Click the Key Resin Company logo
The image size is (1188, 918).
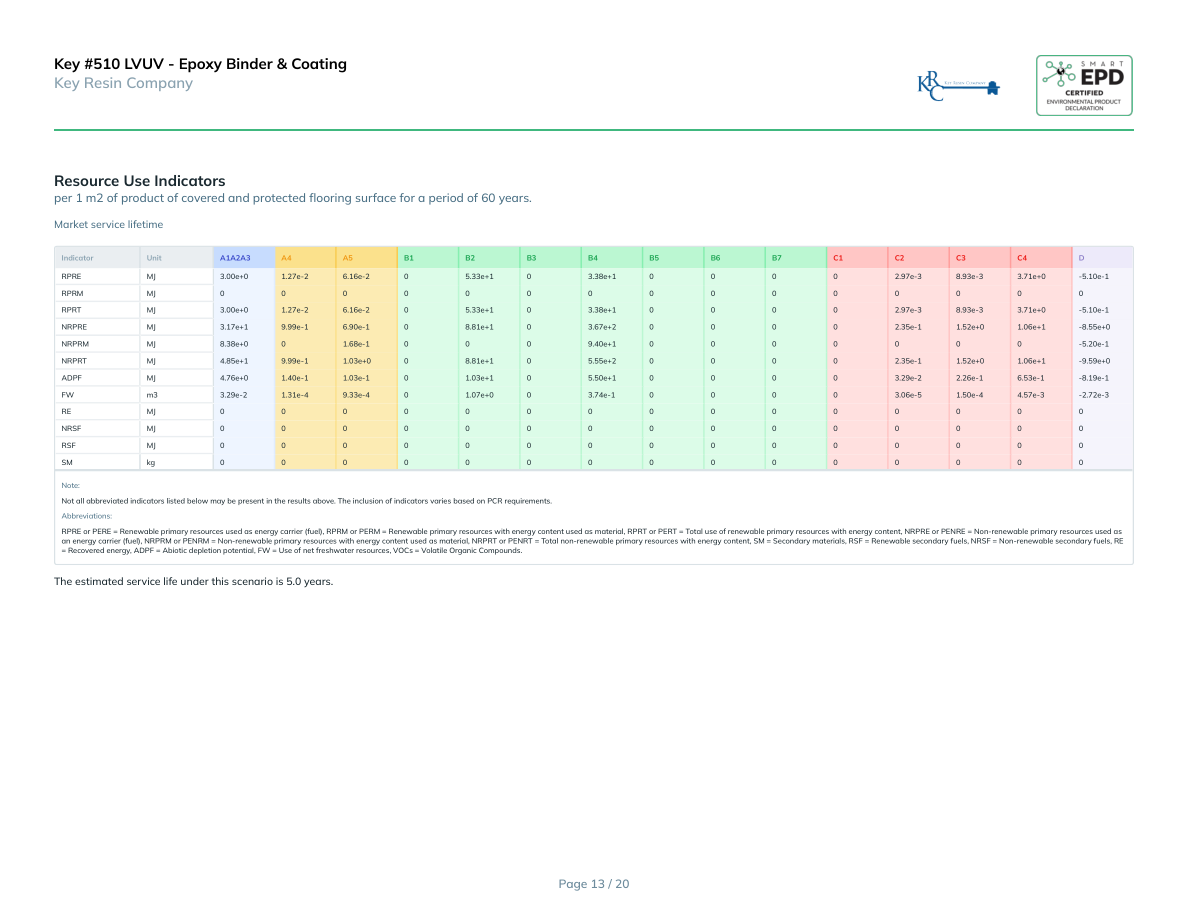point(958,86)
